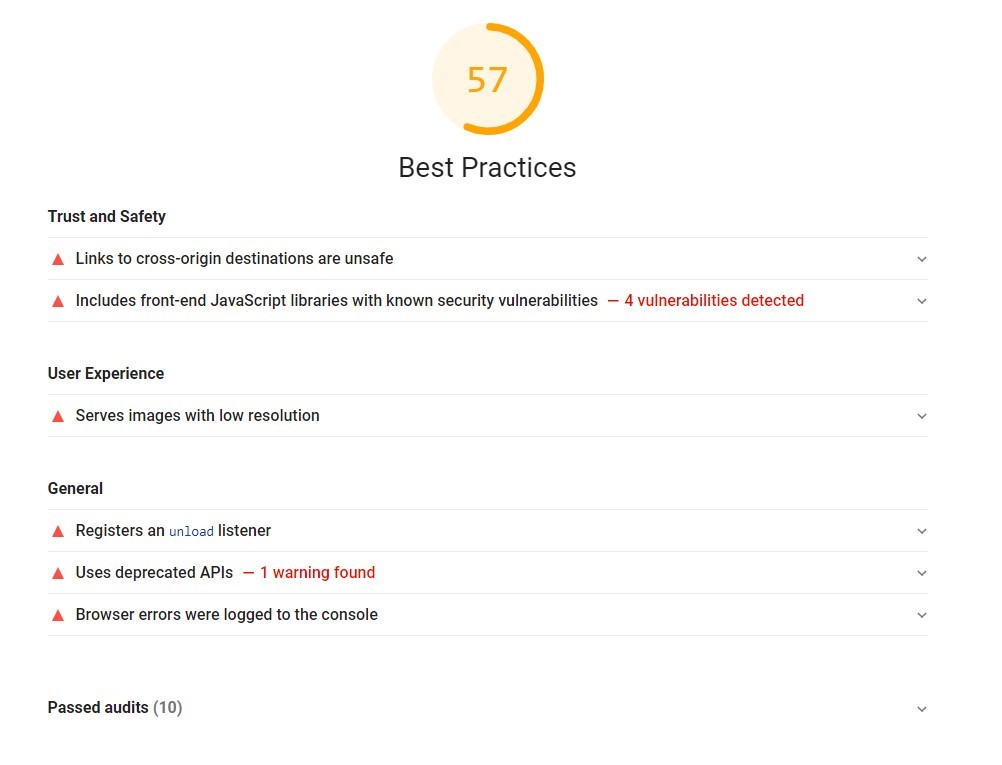Click the fail icon next to low resolution images

tap(58, 417)
